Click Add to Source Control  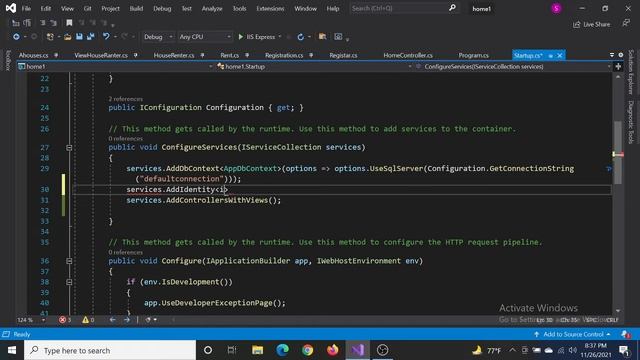pyautogui.click(x=572, y=334)
